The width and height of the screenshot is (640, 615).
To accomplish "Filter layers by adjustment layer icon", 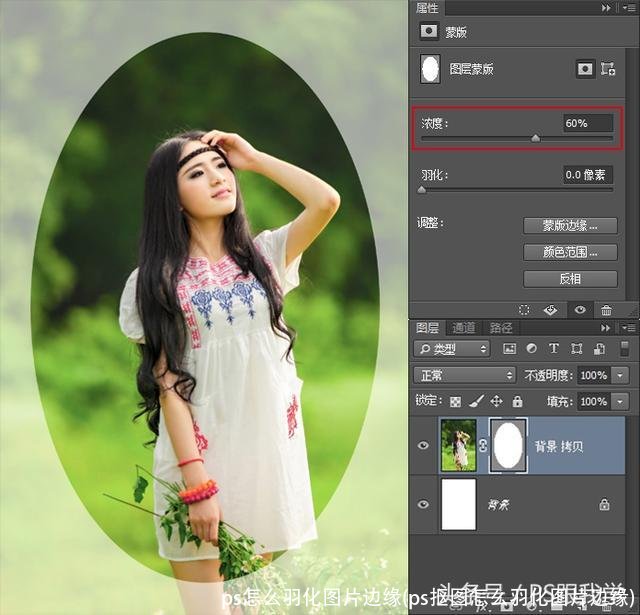I will (x=531, y=349).
